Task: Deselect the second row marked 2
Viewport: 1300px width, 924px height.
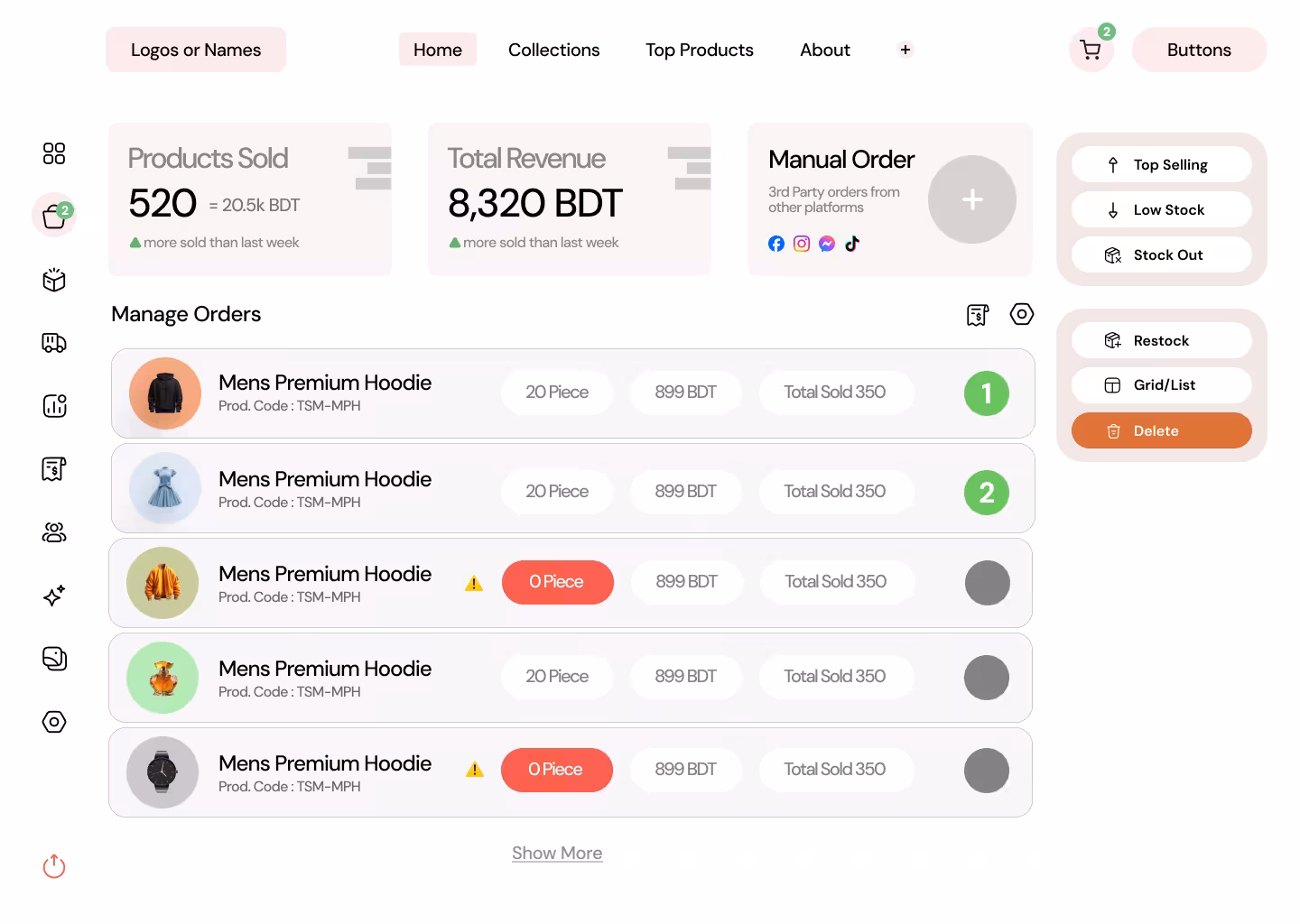Action: [986, 493]
